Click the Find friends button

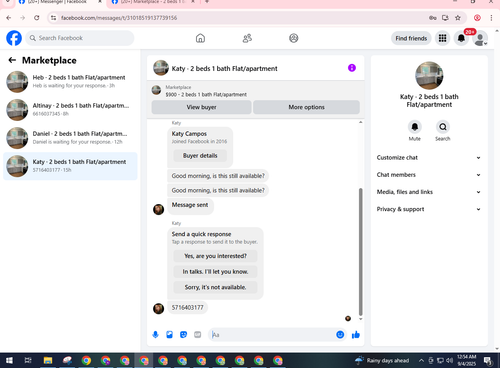pyautogui.click(x=411, y=38)
